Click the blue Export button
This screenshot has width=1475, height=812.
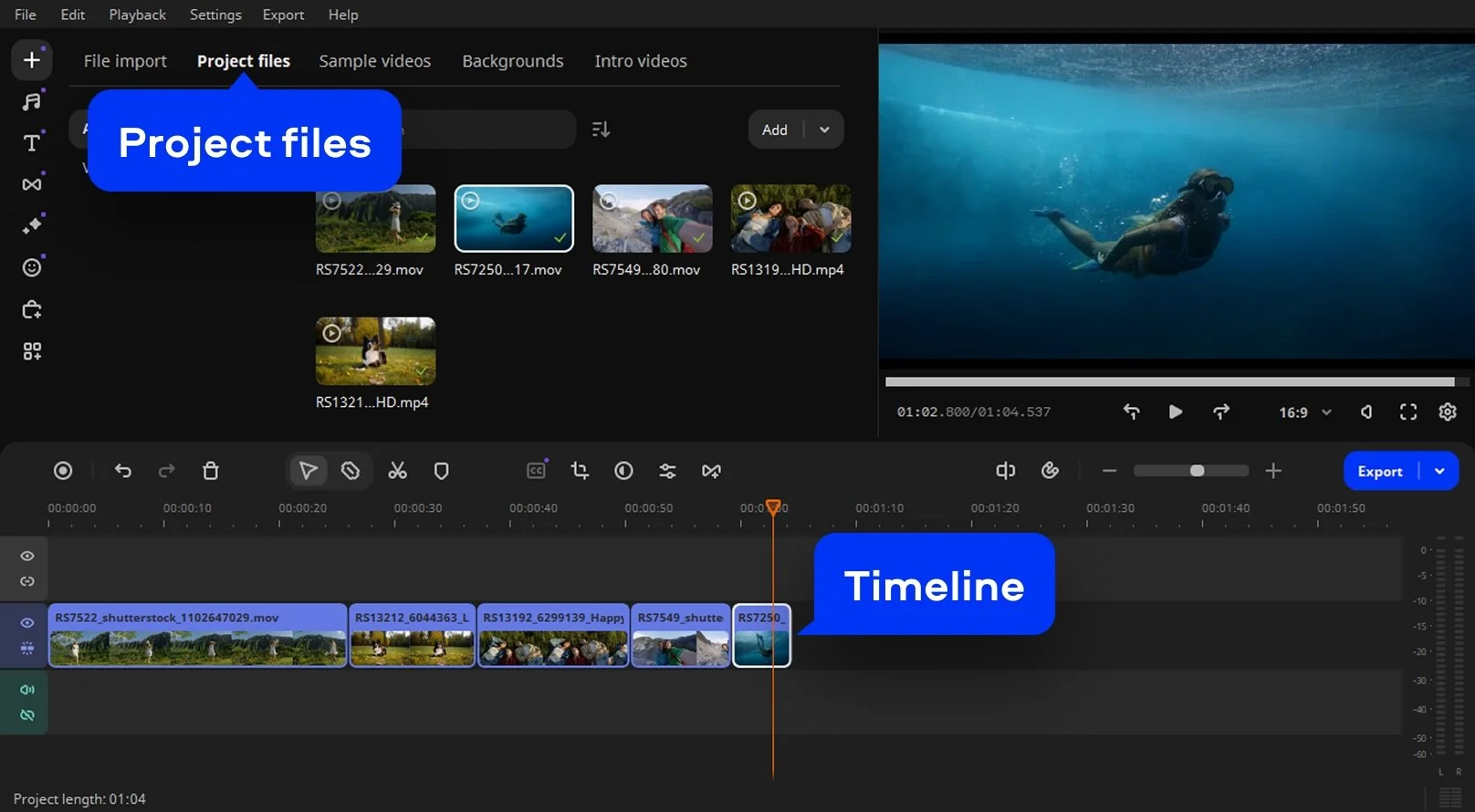tap(1379, 472)
